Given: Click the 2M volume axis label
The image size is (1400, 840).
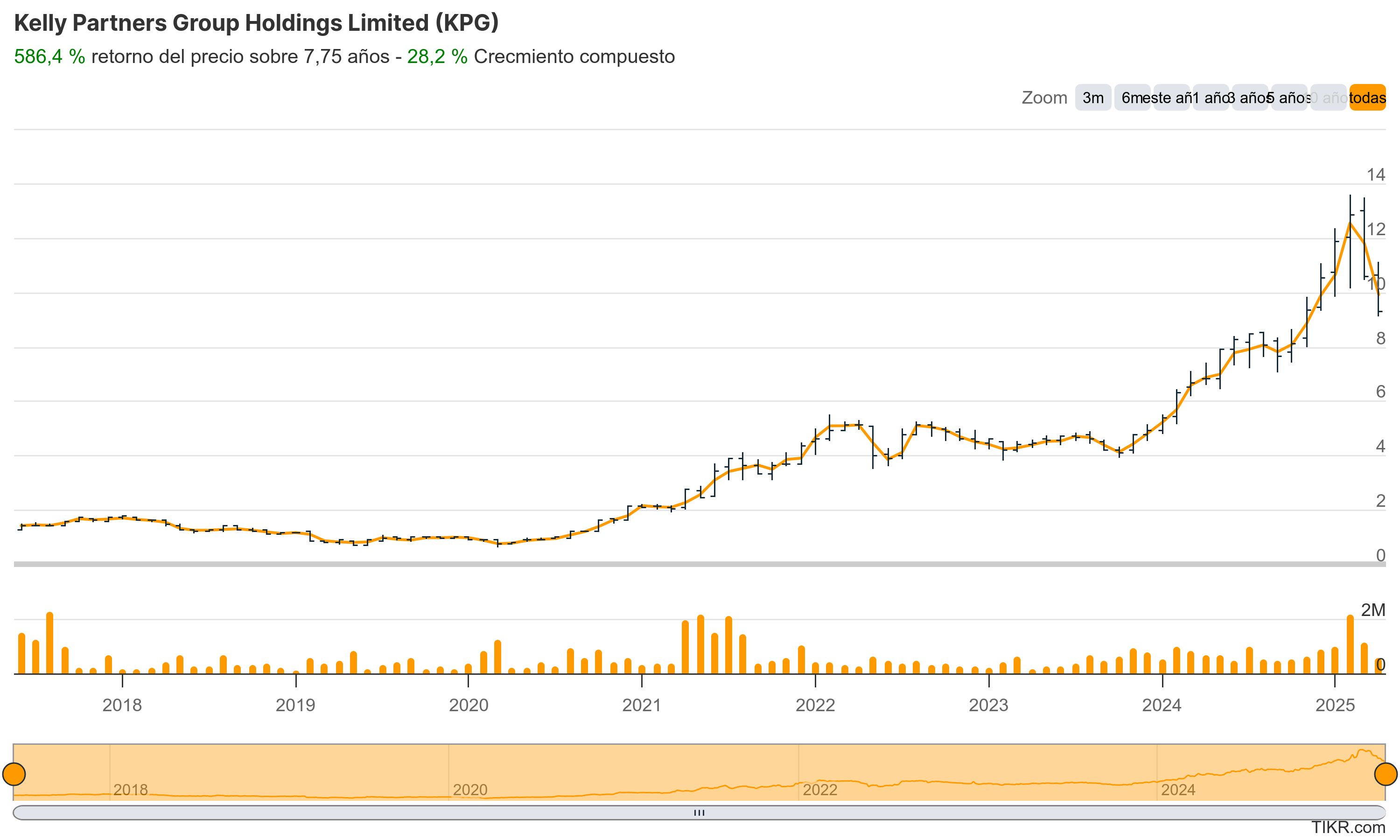Looking at the screenshot, I should tap(1373, 610).
